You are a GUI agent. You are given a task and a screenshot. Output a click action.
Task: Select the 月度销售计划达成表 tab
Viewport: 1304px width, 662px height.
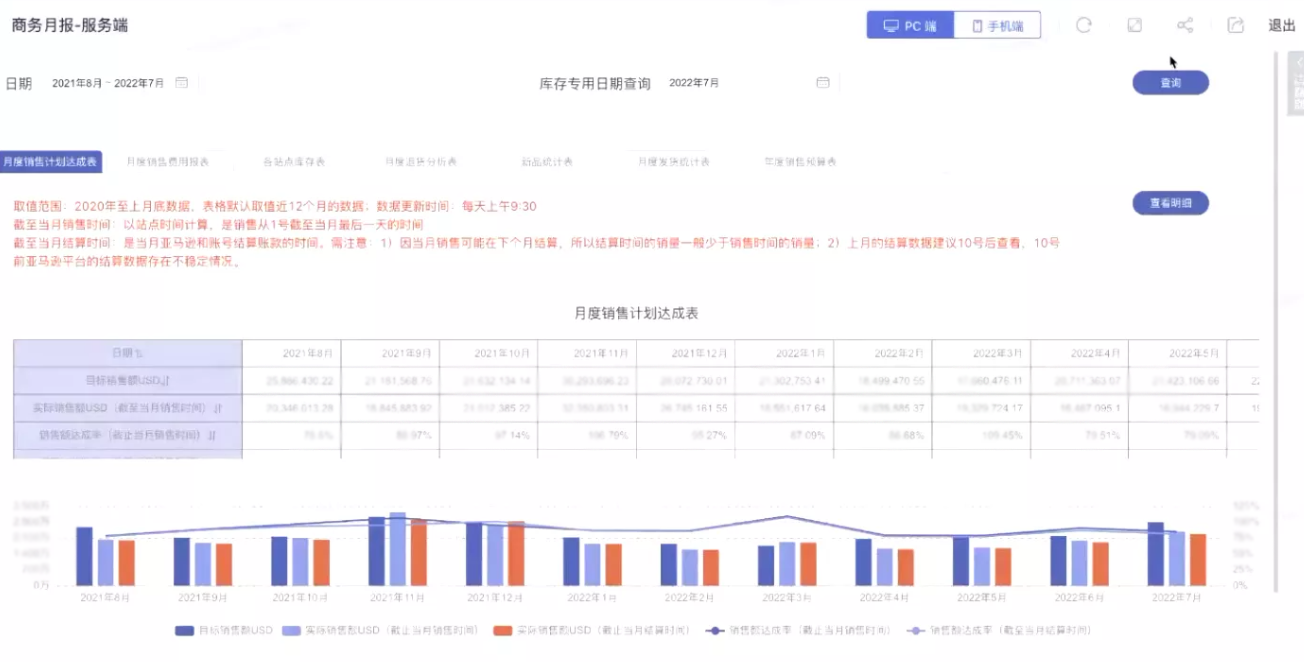[50, 161]
